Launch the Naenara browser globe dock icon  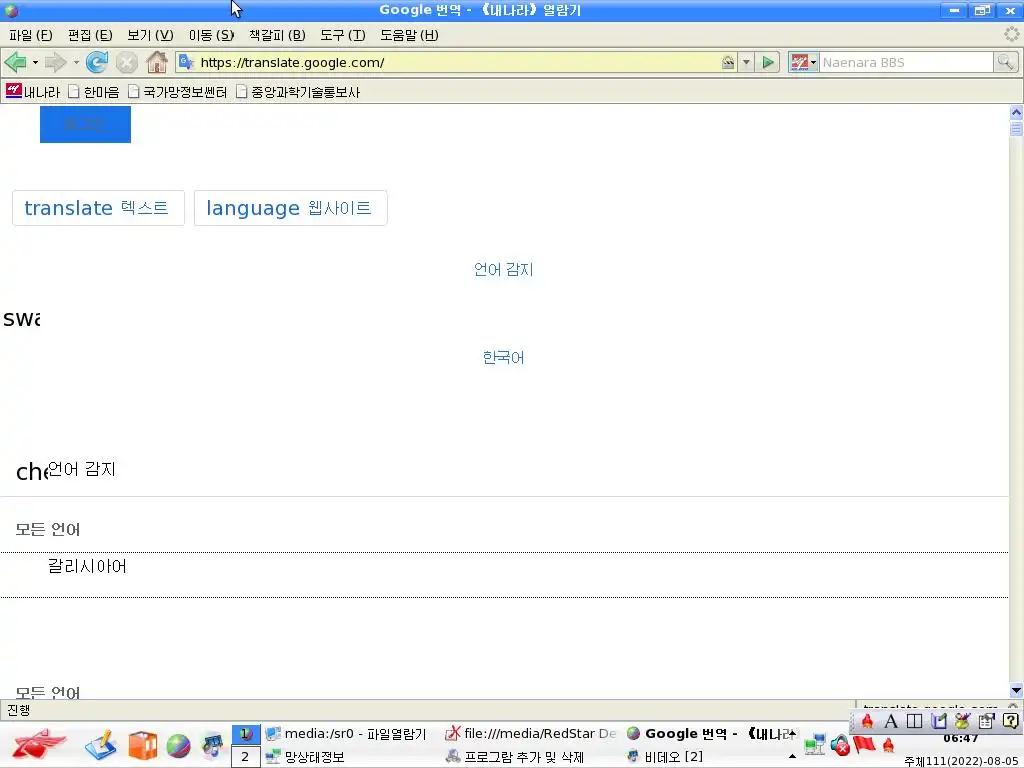(x=178, y=746)
